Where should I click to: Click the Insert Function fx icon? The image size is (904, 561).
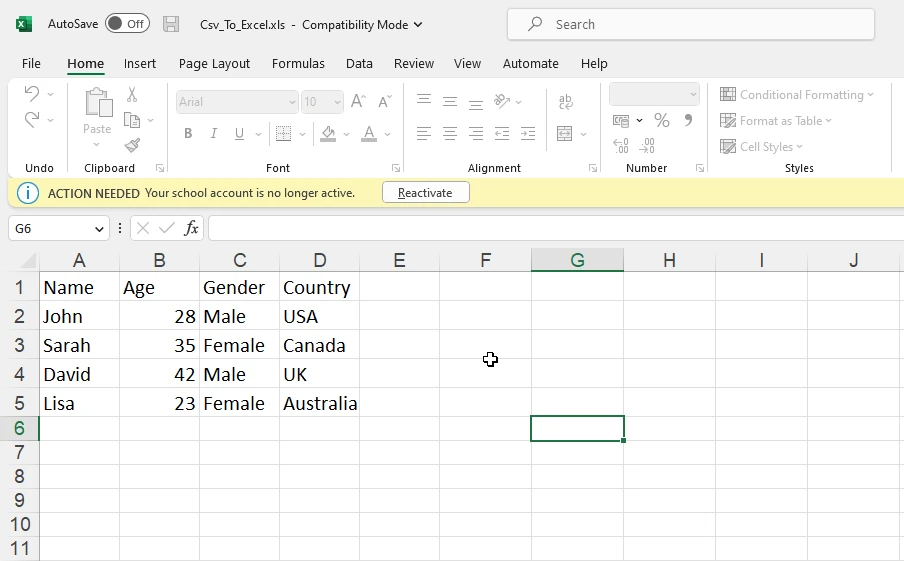[x=191, y=228]
